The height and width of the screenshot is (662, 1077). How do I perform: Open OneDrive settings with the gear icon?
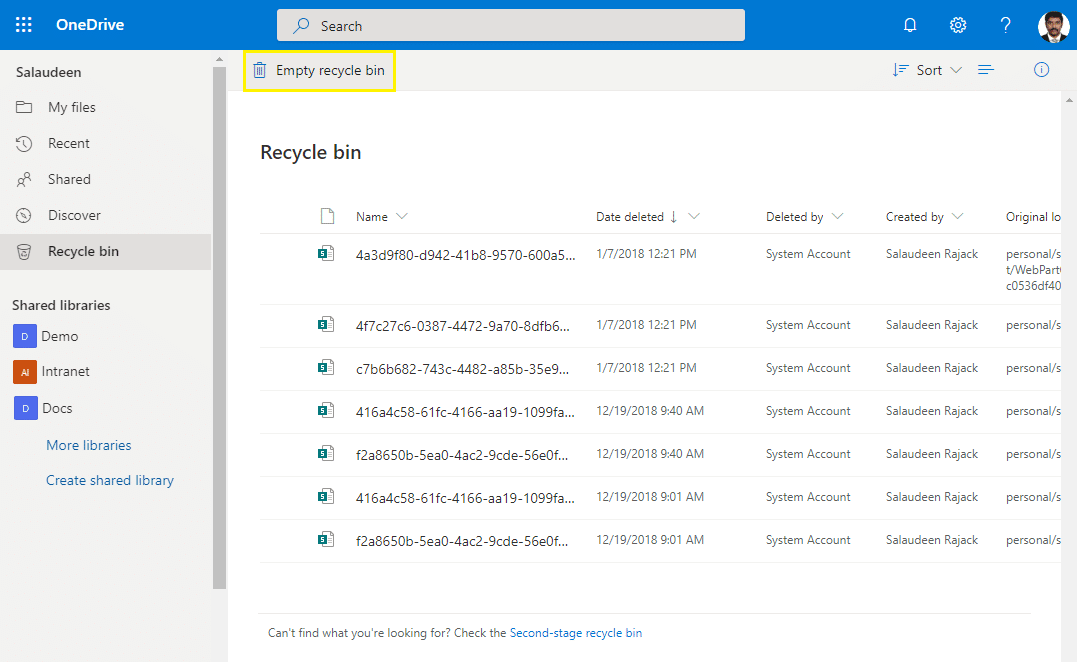tap(957, 25)
